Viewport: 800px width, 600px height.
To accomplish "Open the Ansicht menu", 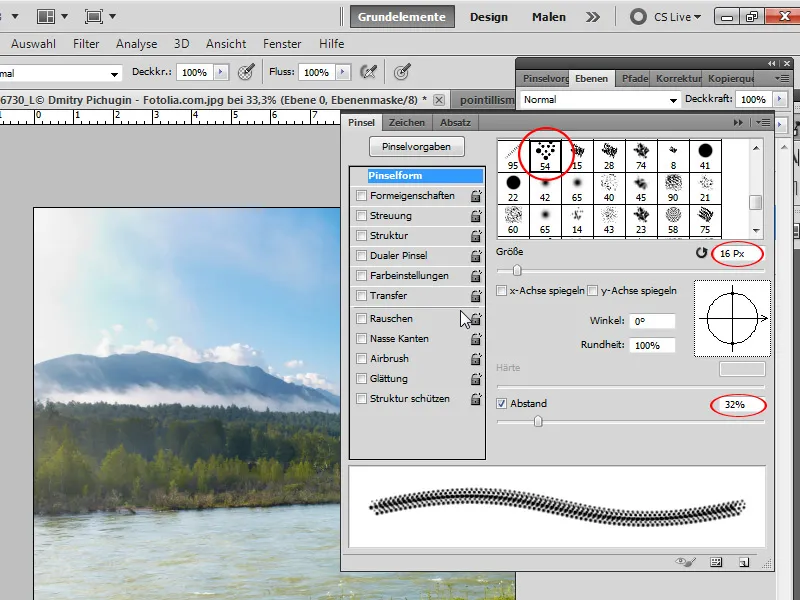I will point(226,44).
